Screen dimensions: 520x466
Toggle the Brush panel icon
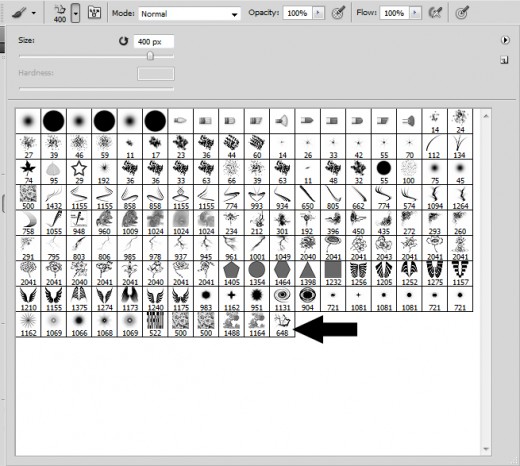click(94, 13)
